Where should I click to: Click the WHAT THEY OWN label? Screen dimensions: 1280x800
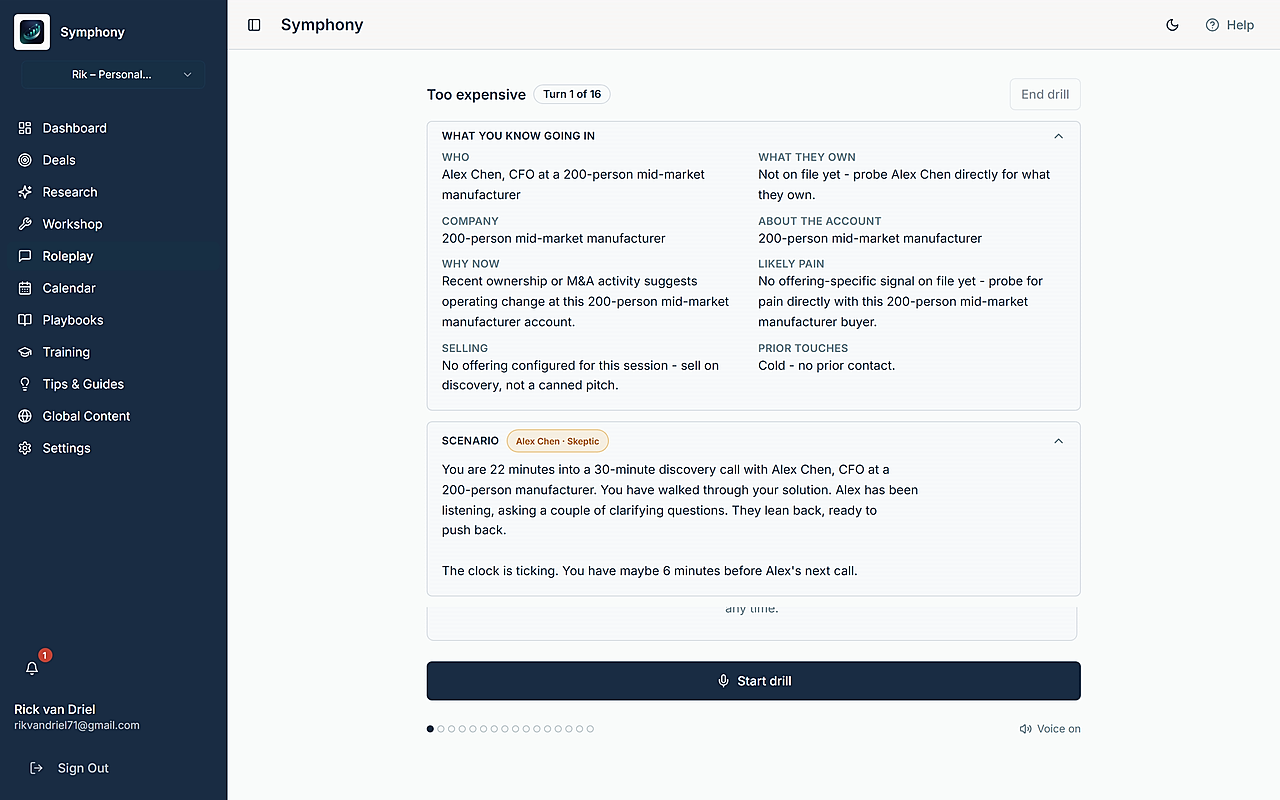coord(807,157)
